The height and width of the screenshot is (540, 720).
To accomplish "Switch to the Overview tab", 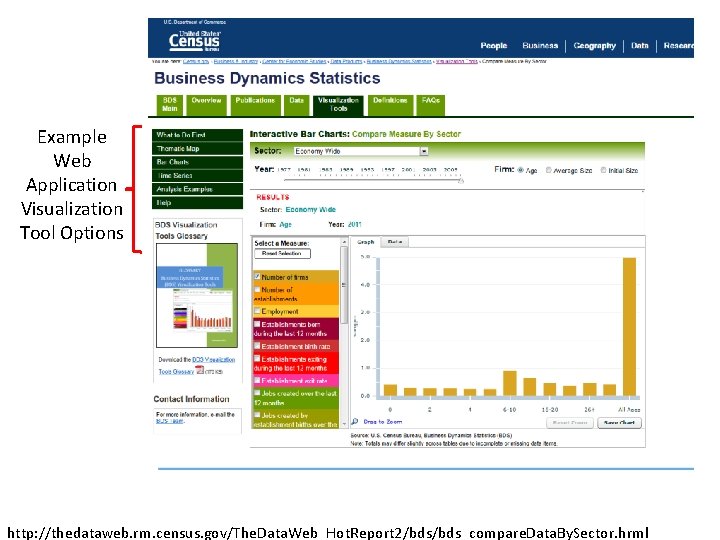I will click(x=206, y=105).
